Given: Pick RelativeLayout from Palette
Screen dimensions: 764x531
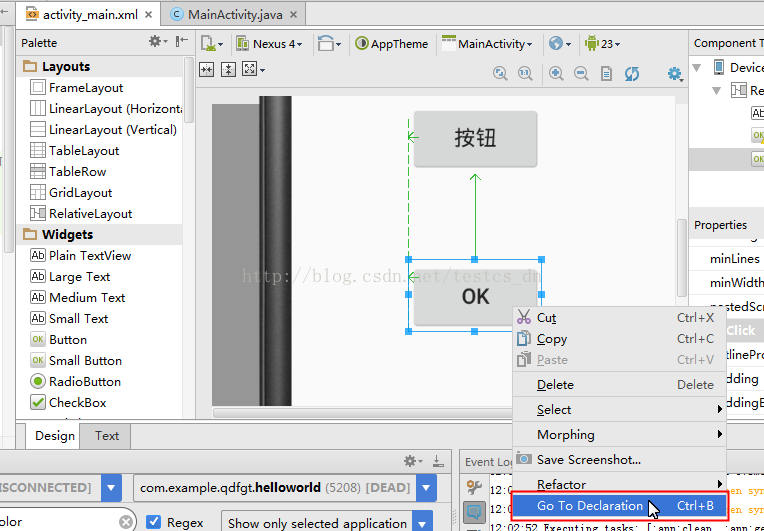Looking at the screenshot, I should 81,213.
